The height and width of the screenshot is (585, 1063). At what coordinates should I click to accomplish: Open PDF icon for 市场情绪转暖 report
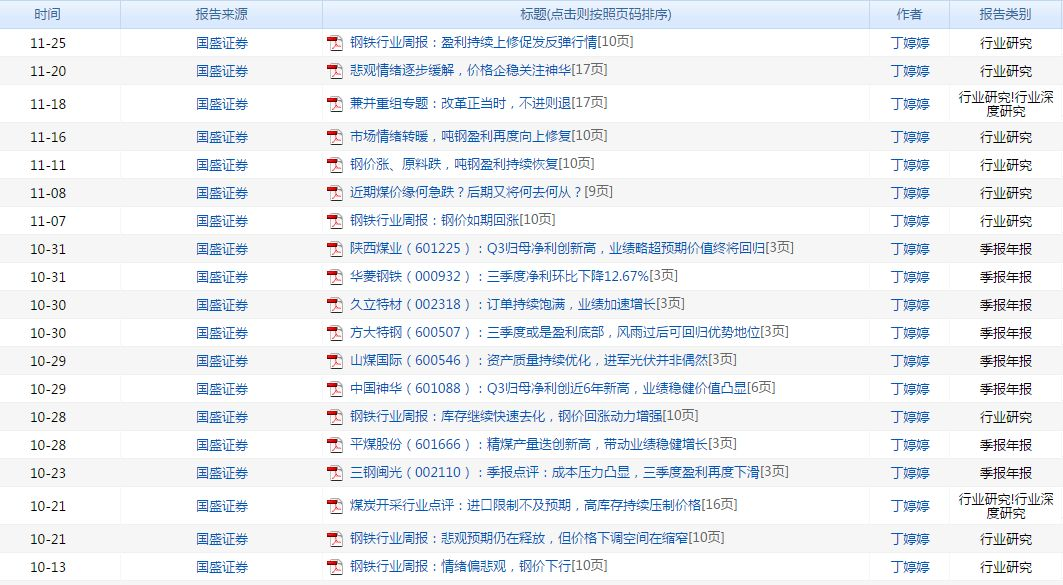(335, 138)
